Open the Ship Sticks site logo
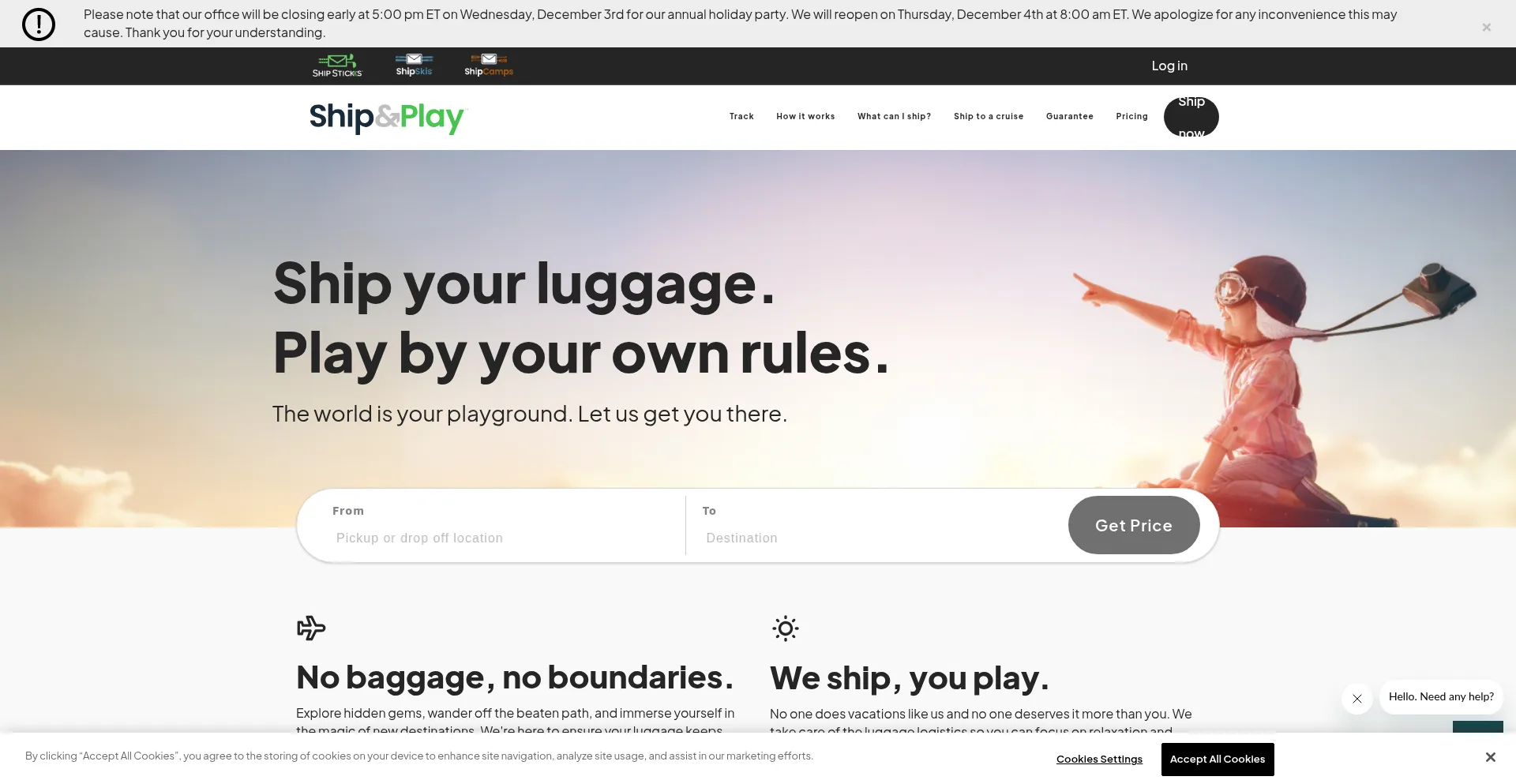 pos(337,66)
